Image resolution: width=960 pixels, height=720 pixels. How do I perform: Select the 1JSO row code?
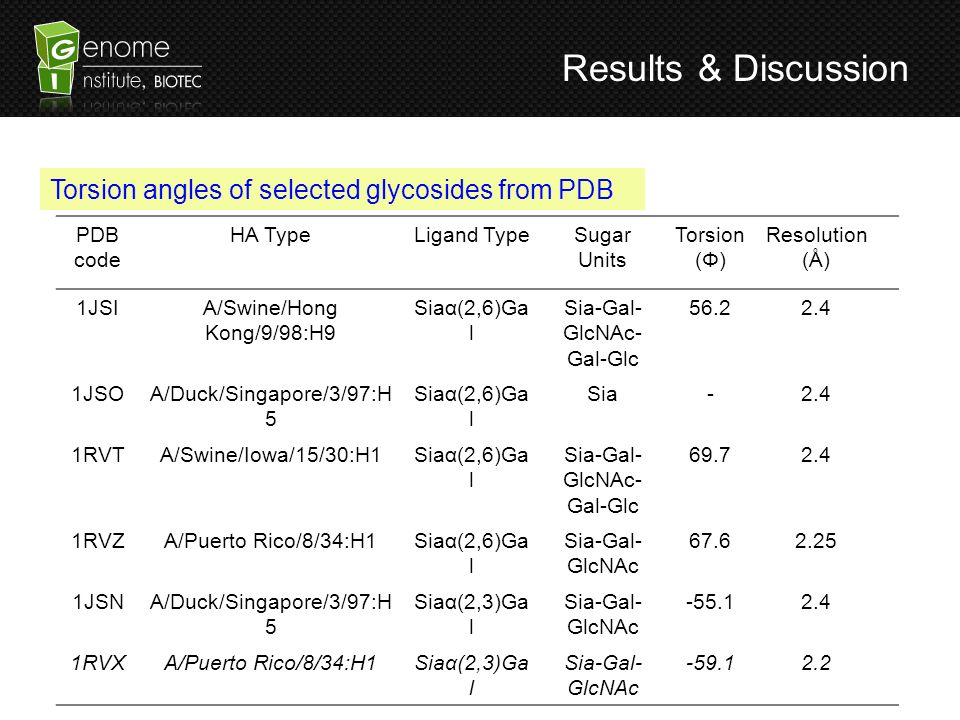98,394
